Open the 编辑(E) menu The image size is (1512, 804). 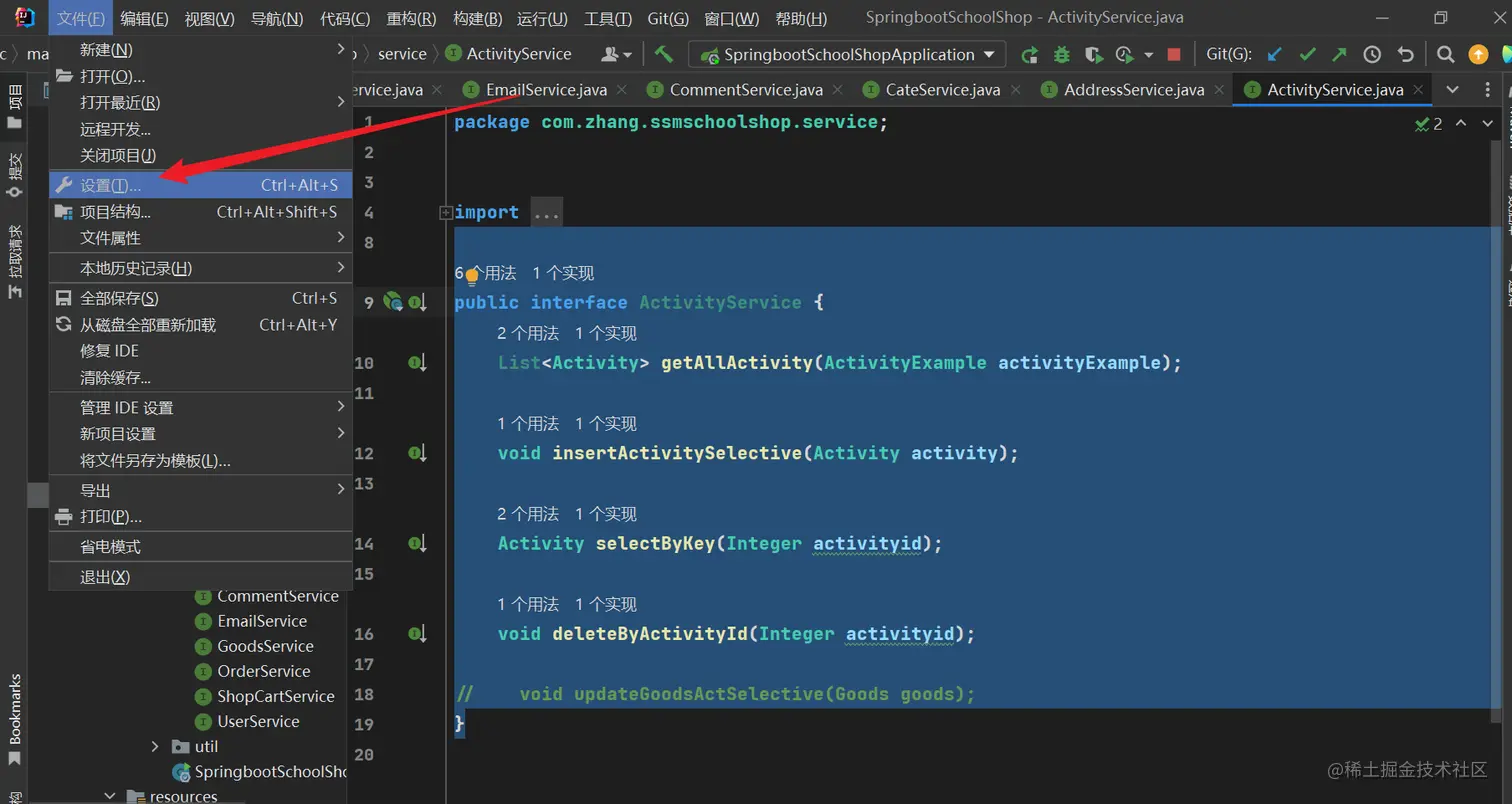144,18
